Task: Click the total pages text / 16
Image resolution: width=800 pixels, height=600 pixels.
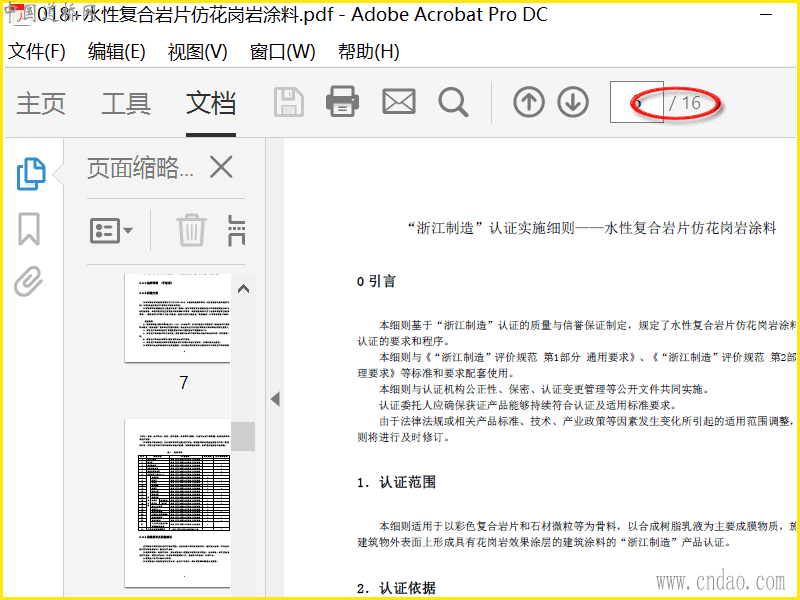Action: [x=685, y=103]
